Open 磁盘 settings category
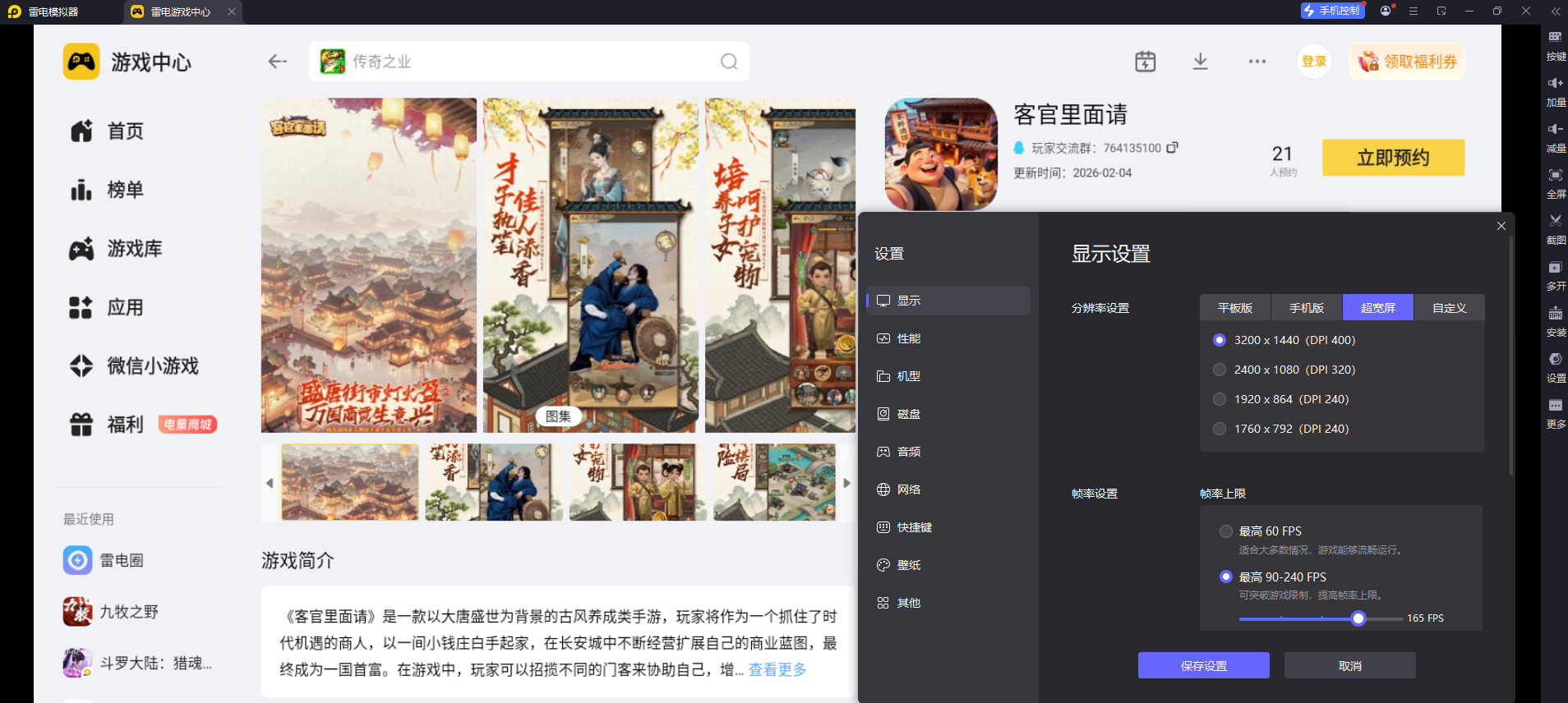1568x703 pixels. (x=948, y=414)
